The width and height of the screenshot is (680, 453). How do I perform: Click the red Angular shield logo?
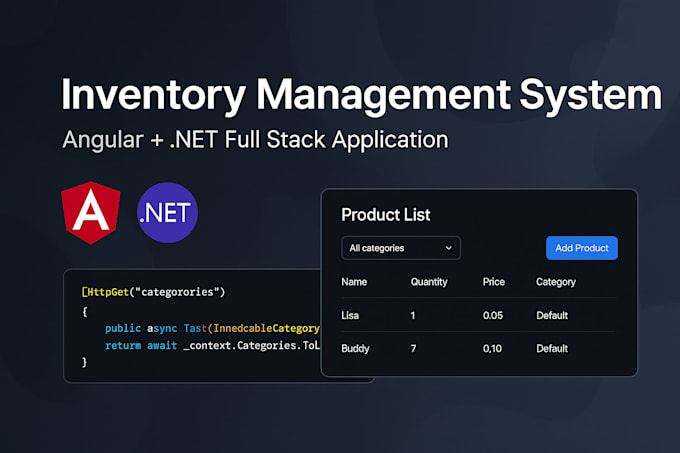point(91,212)
